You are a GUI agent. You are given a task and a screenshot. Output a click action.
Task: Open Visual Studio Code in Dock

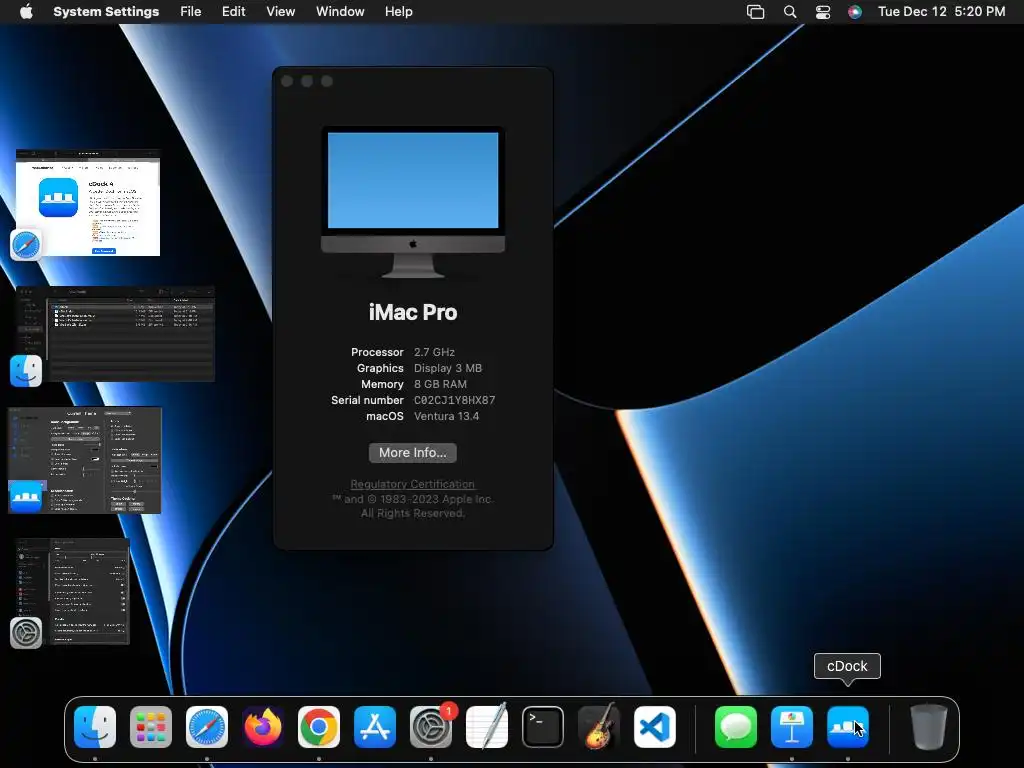655,727
